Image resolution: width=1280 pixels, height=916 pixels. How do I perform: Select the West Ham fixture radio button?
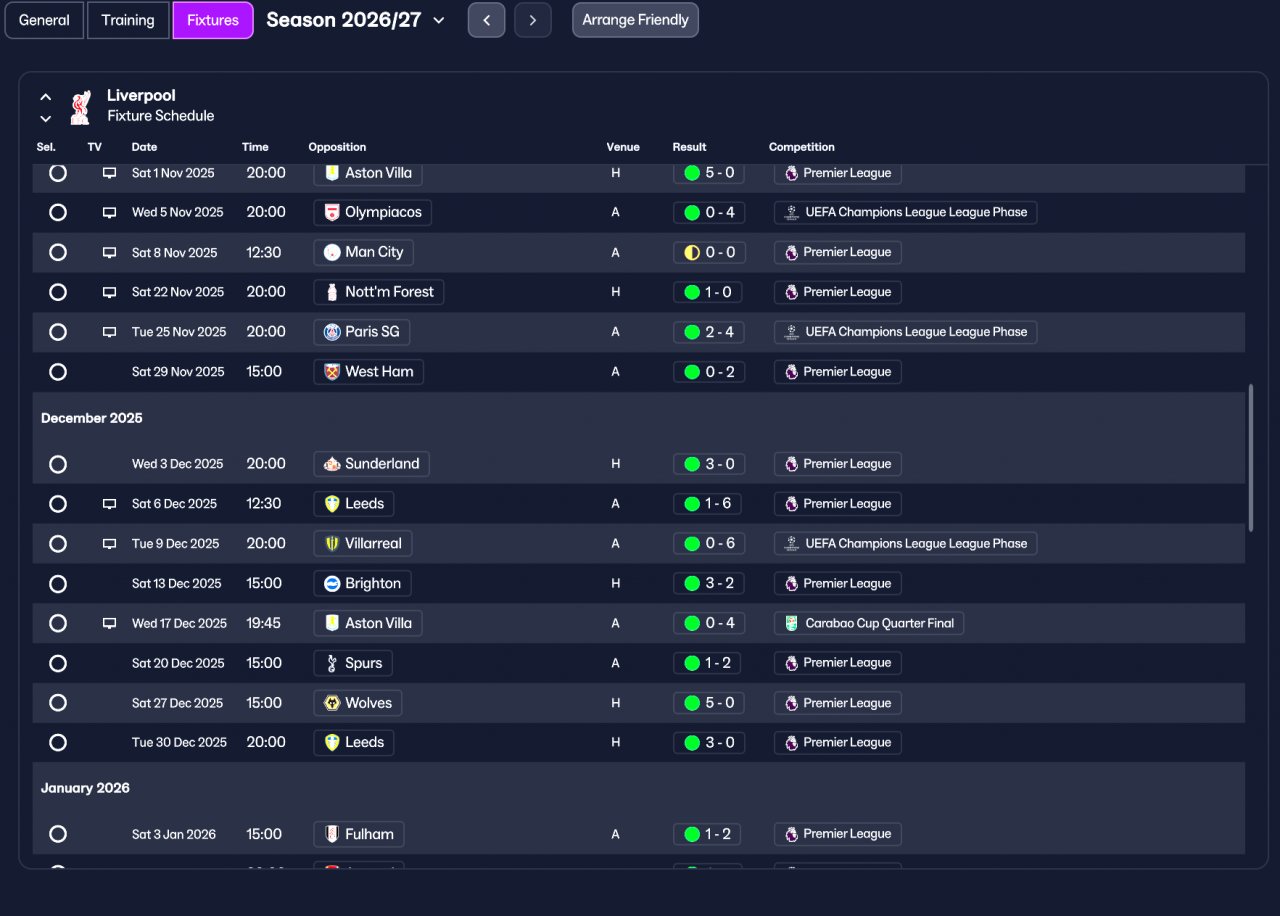pyautogui.click(x=58, y=372)
